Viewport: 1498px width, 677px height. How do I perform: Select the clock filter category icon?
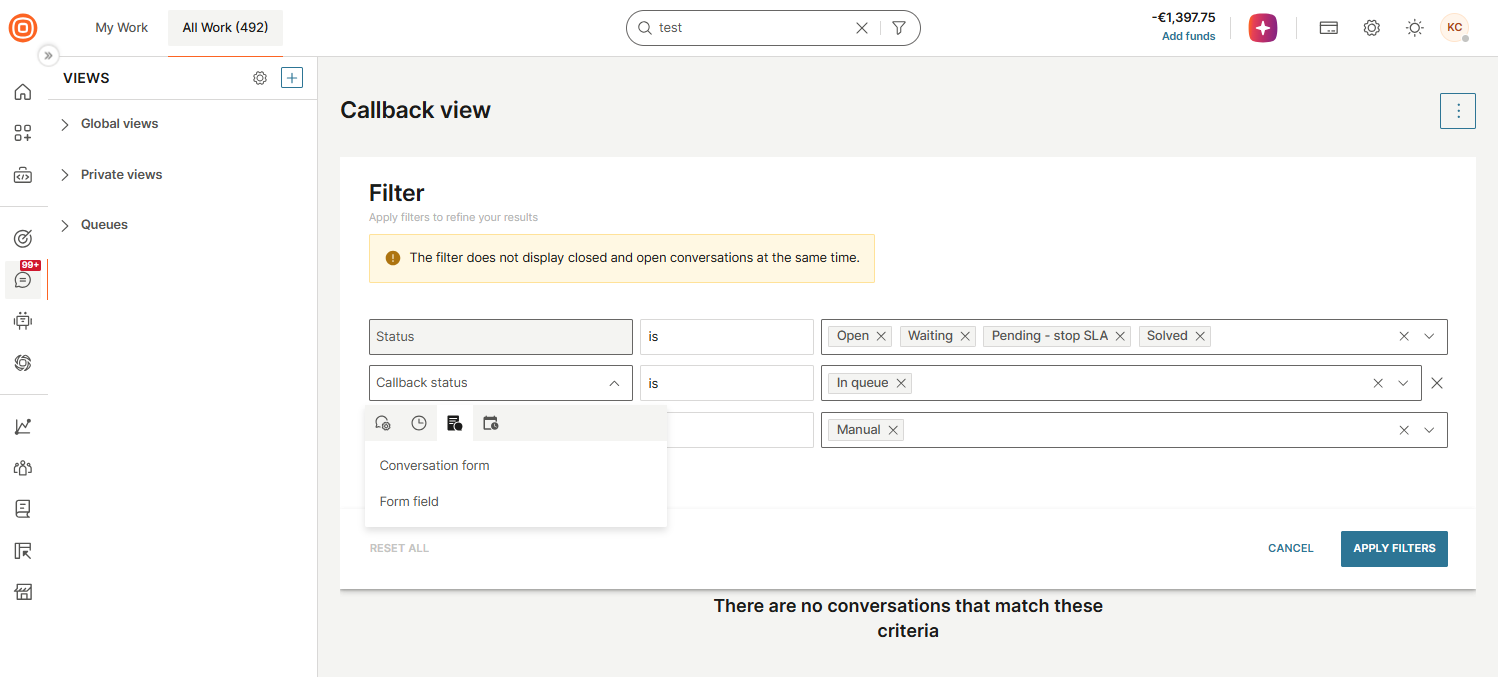[x=419, y=423]
